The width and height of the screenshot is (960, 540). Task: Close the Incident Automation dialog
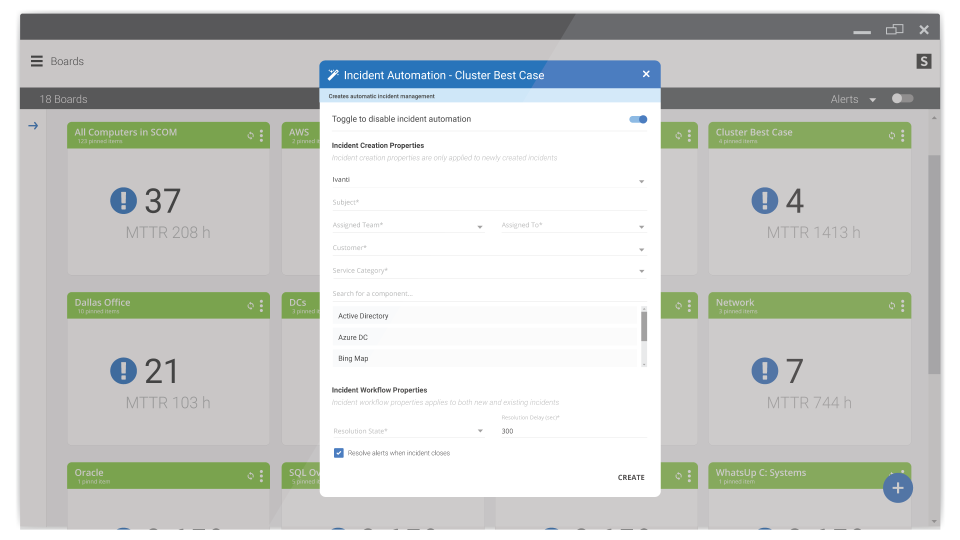(x=646, y=74)
